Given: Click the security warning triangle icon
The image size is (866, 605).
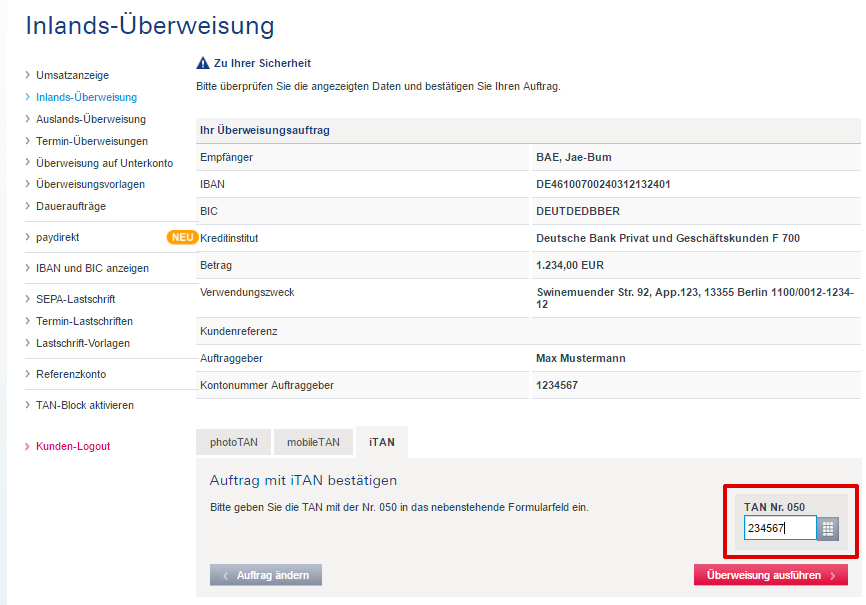Looking at the screenshot, I should click(x=203, y=63).
